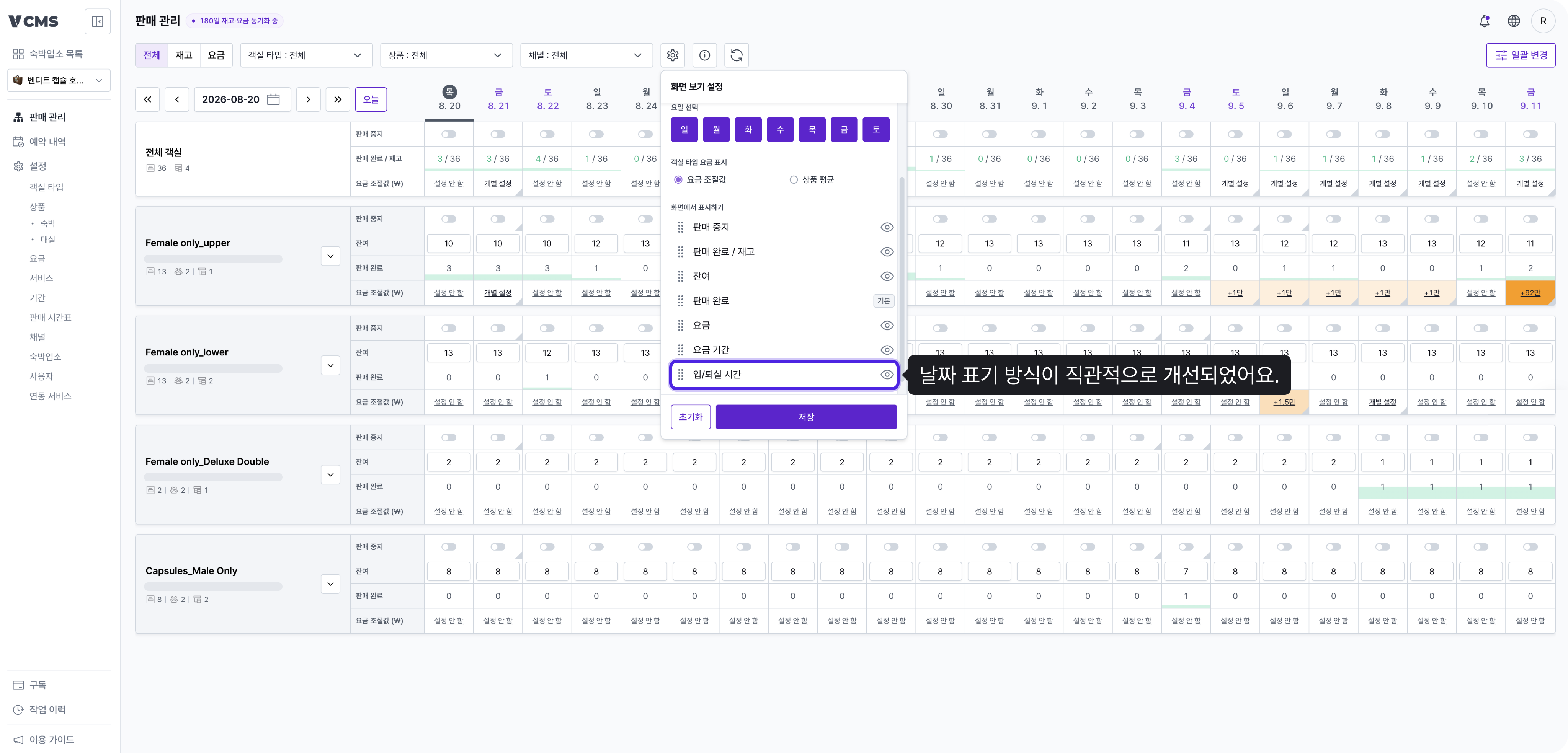Click the 판매 관리 sidebar icon
This screenshot has width=1568, height=753.
point(18,117)
